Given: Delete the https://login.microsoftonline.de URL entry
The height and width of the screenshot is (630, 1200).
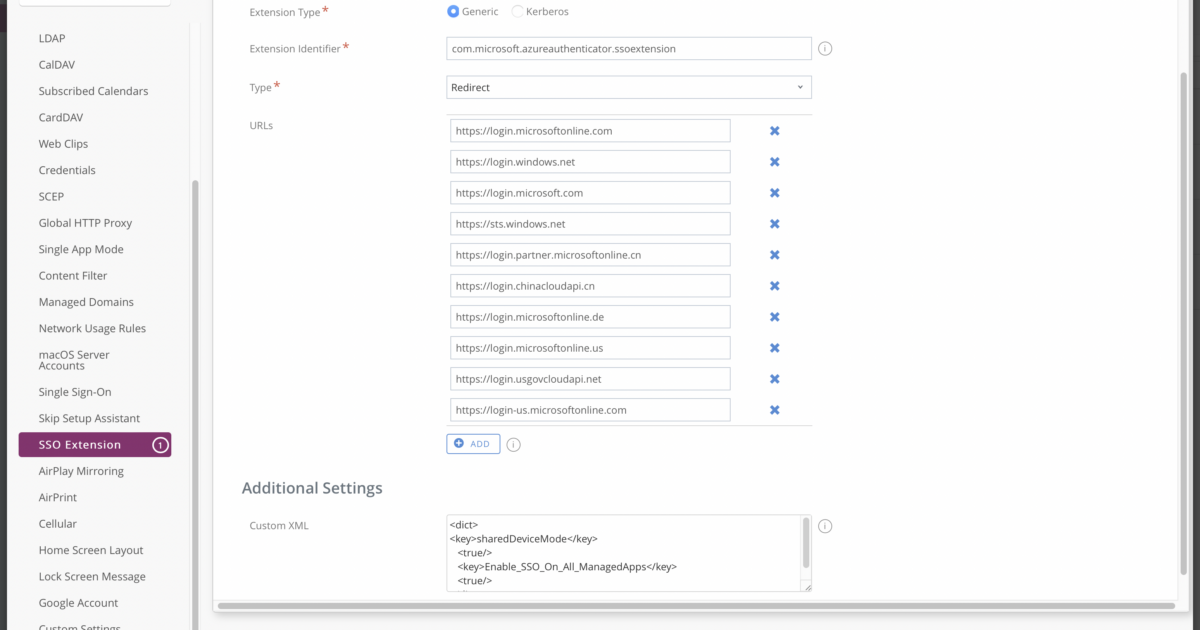Looking at the screenshot, I should tap(774, 316).
